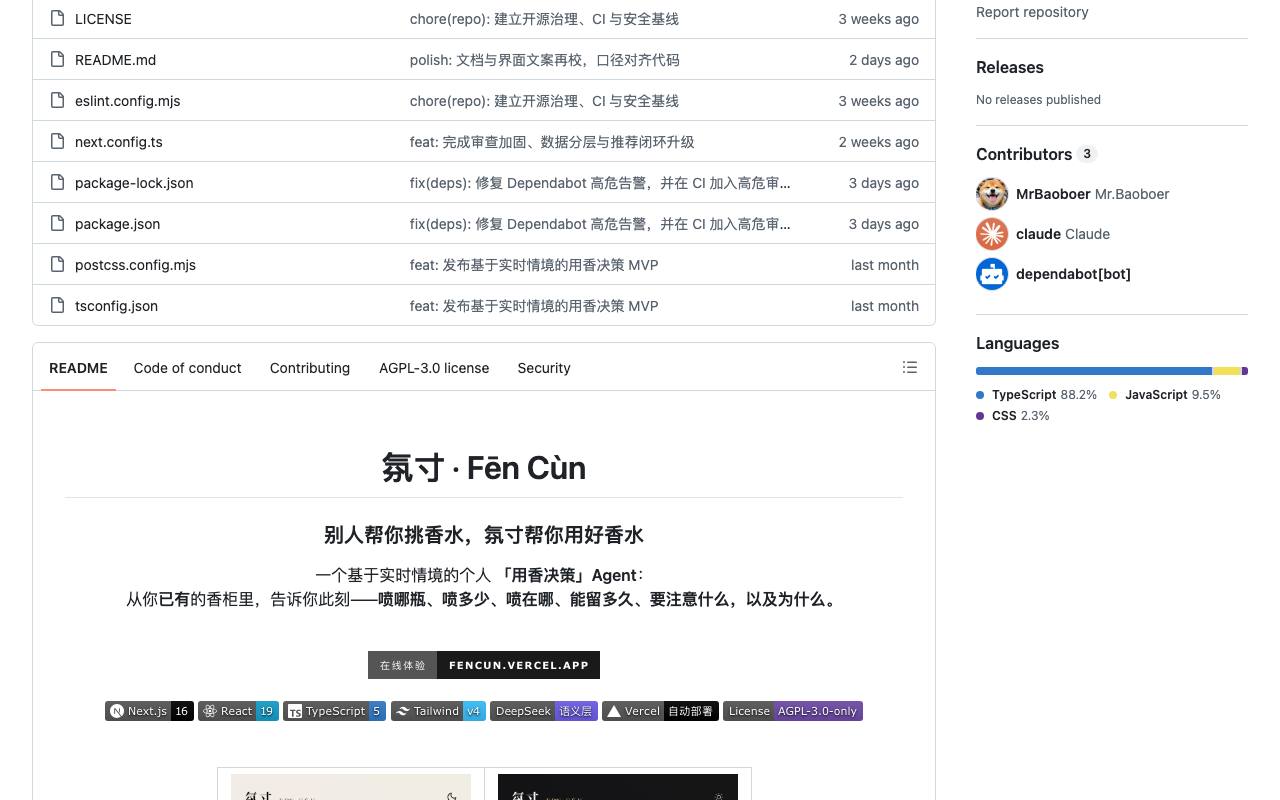The image size is (1280, 800).
Task: Click the dark theme screenshot thumbnail
Action: [618, 787]
